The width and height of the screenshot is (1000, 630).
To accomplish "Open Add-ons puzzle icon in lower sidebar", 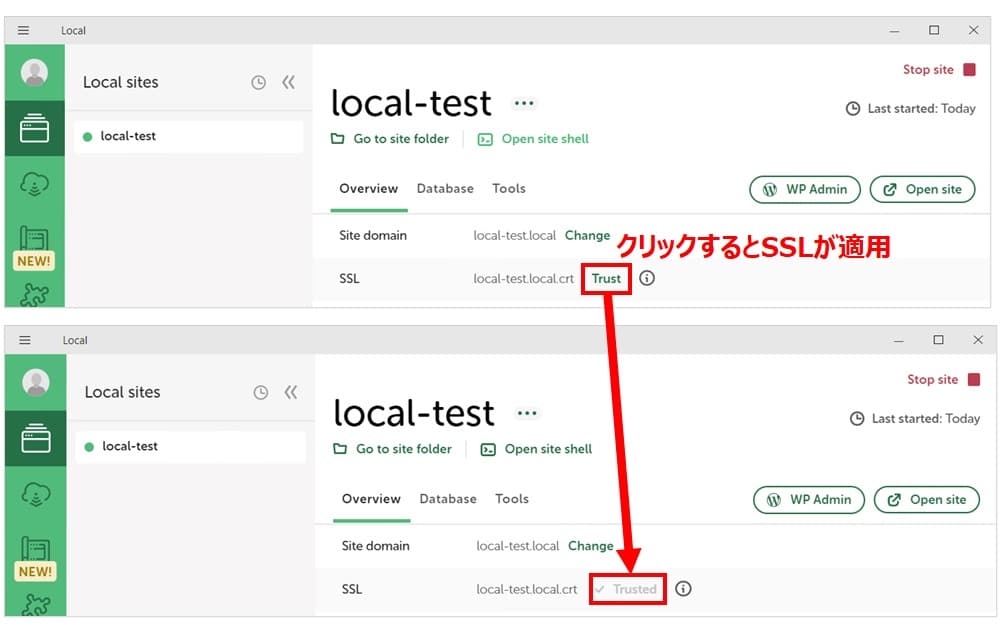I will [x=36, y=604].
